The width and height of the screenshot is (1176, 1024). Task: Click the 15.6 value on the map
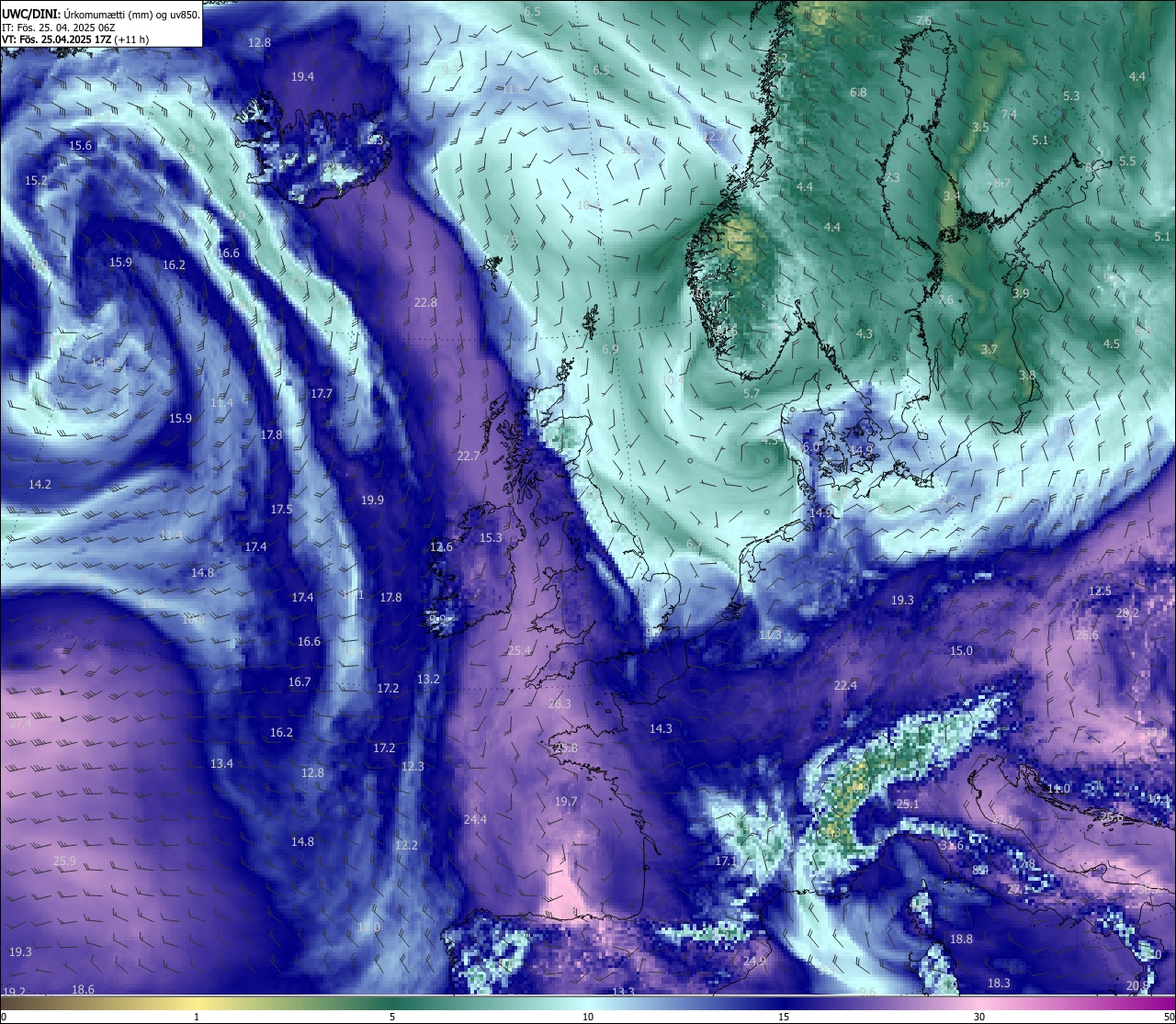click(81, 146)
